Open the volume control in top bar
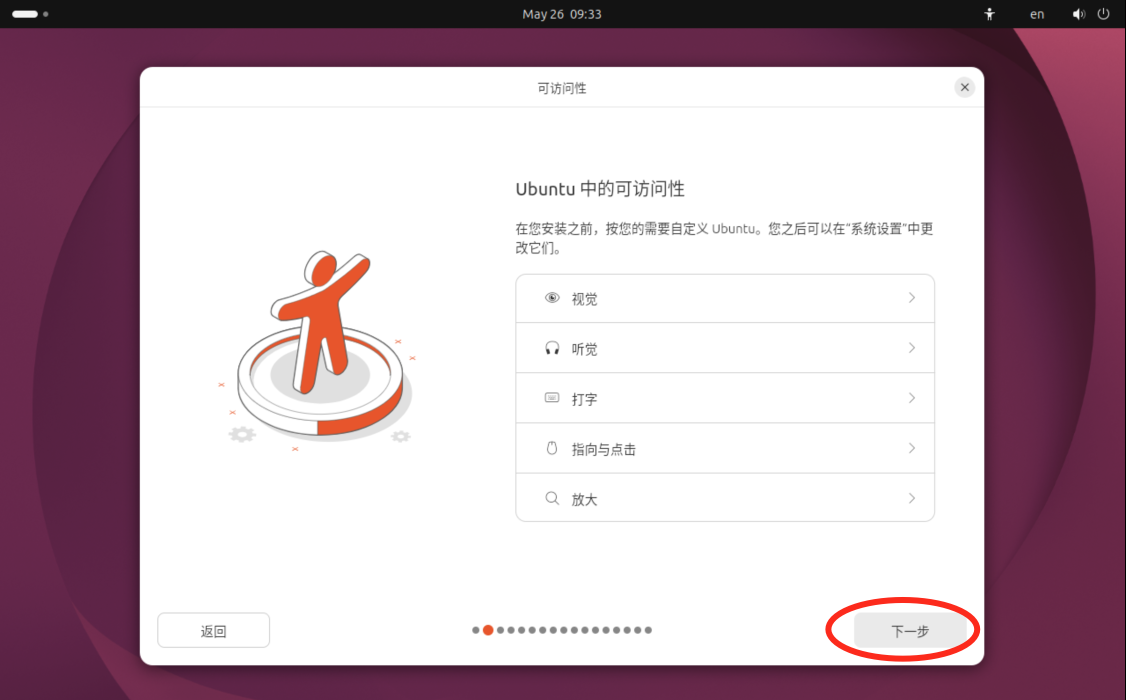1126x700 pixels. [x=1079, y=14]
